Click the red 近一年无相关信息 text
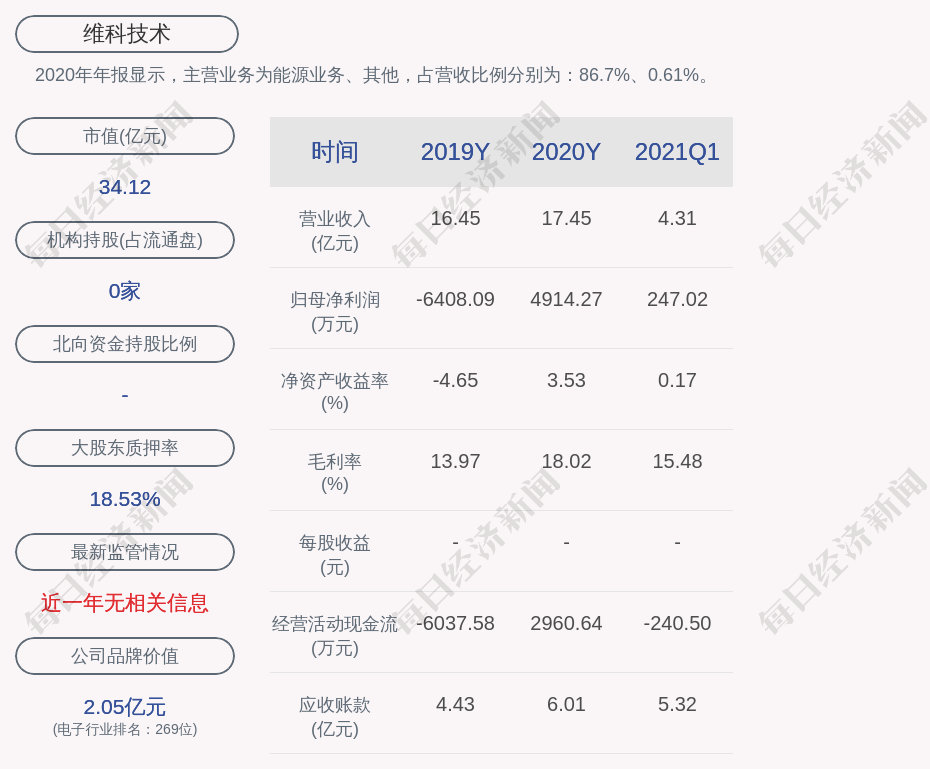Image resolution: width=930 pixels, height=769 pixels. coord(124,604)
